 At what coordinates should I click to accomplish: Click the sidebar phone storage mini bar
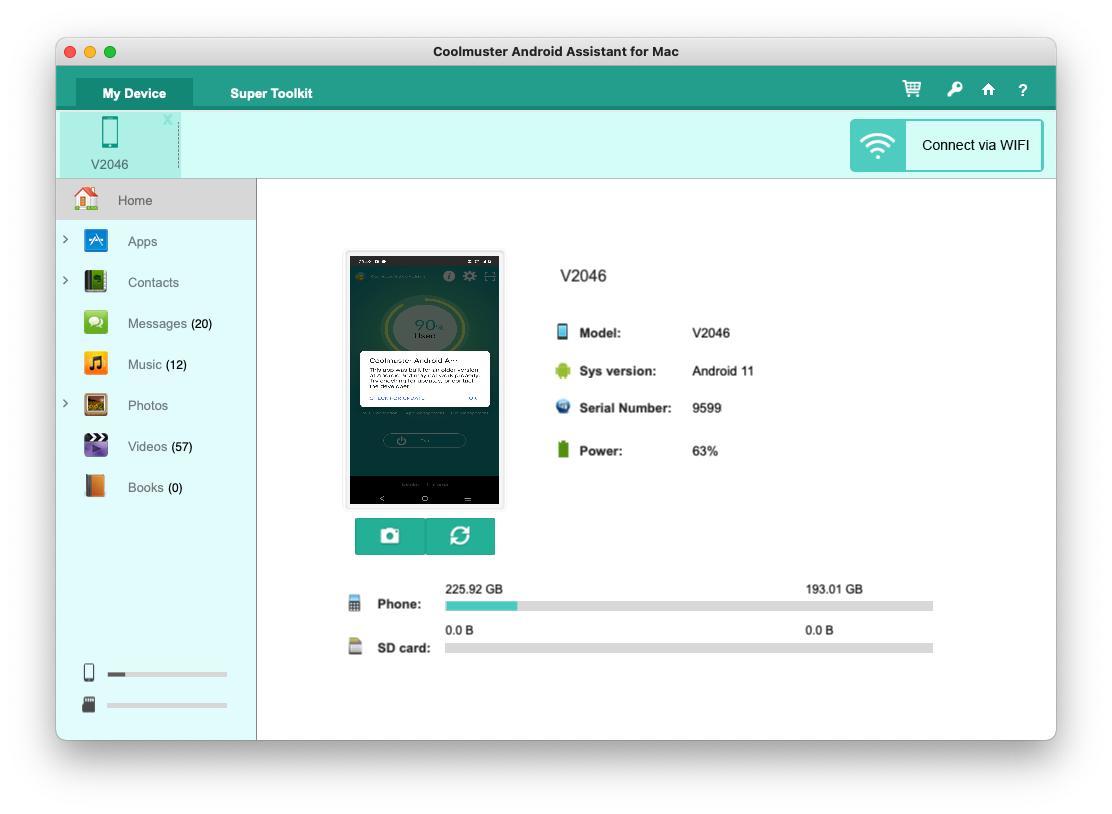[x=167, y=674]
